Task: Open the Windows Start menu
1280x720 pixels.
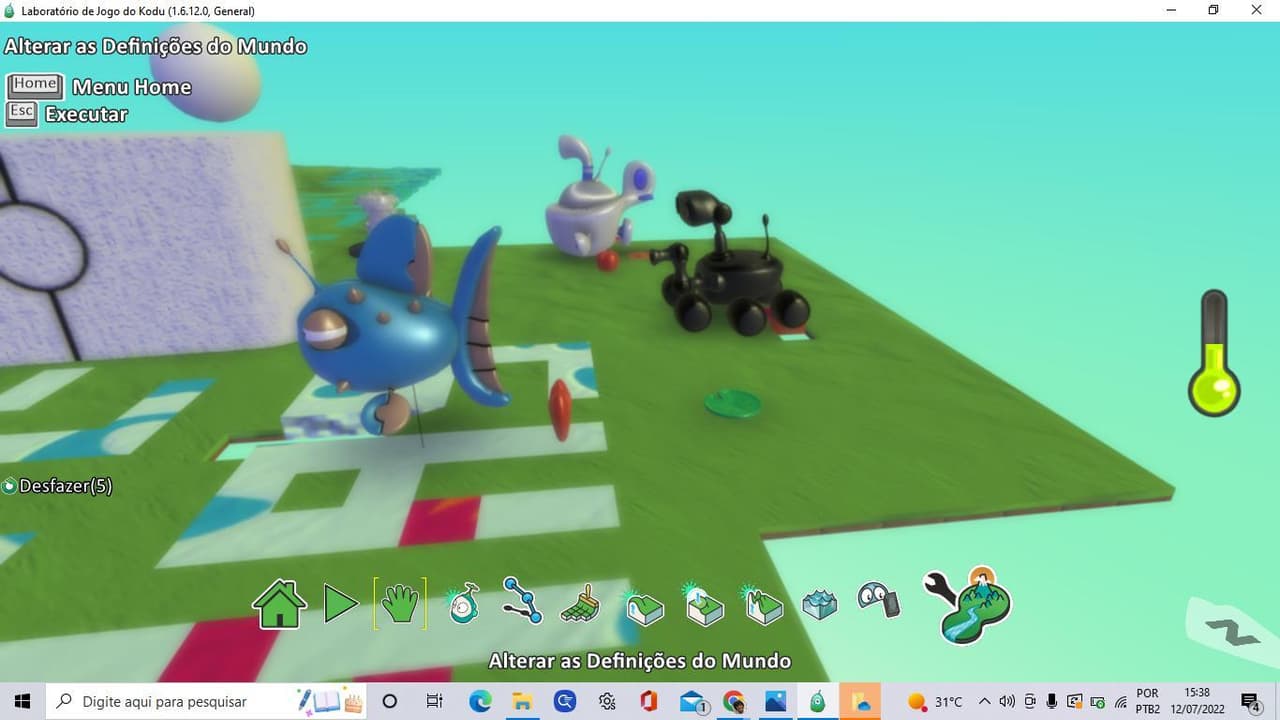Action: 22,701
